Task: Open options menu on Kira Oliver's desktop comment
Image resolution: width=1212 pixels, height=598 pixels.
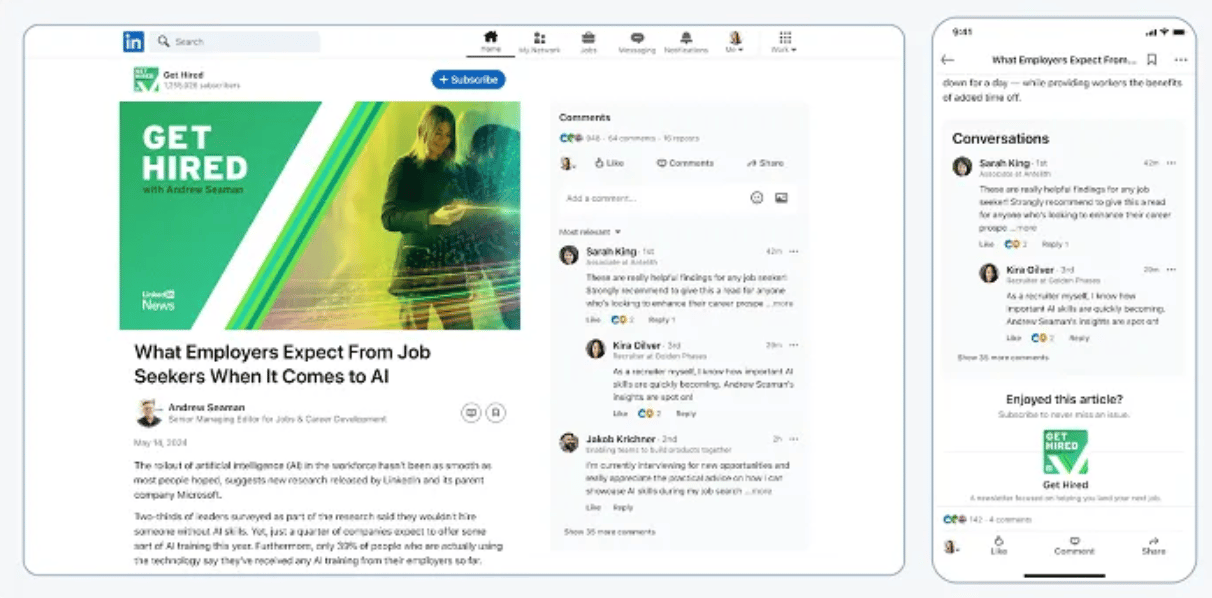Action: coord(794,345)
